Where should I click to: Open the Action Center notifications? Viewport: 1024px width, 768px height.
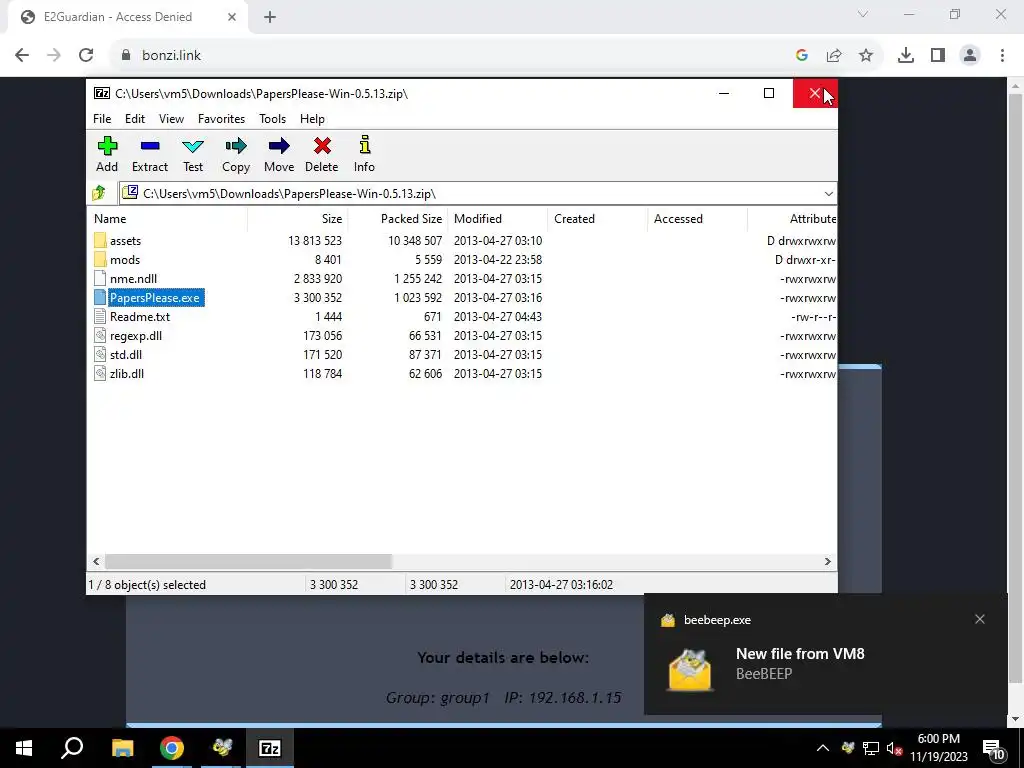click(x=995, y=748)
